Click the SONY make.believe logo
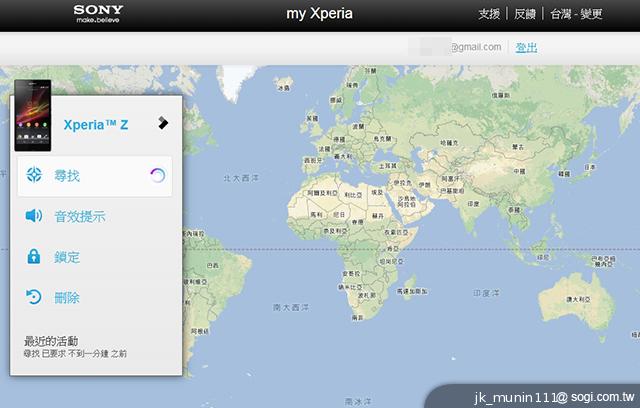The height and width of the screenshot is (408, 640). [99, 14]
